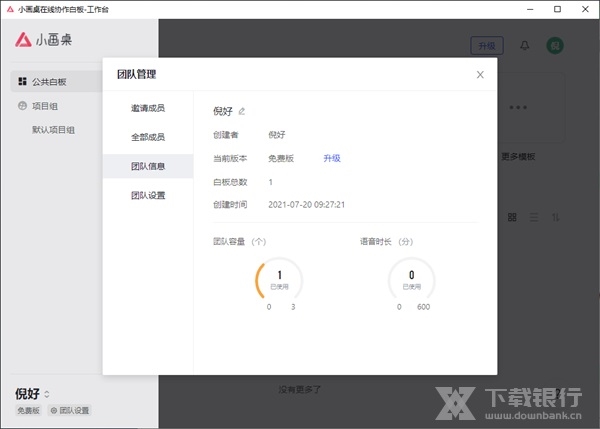Open notifications bell icon

pos(525,46)
